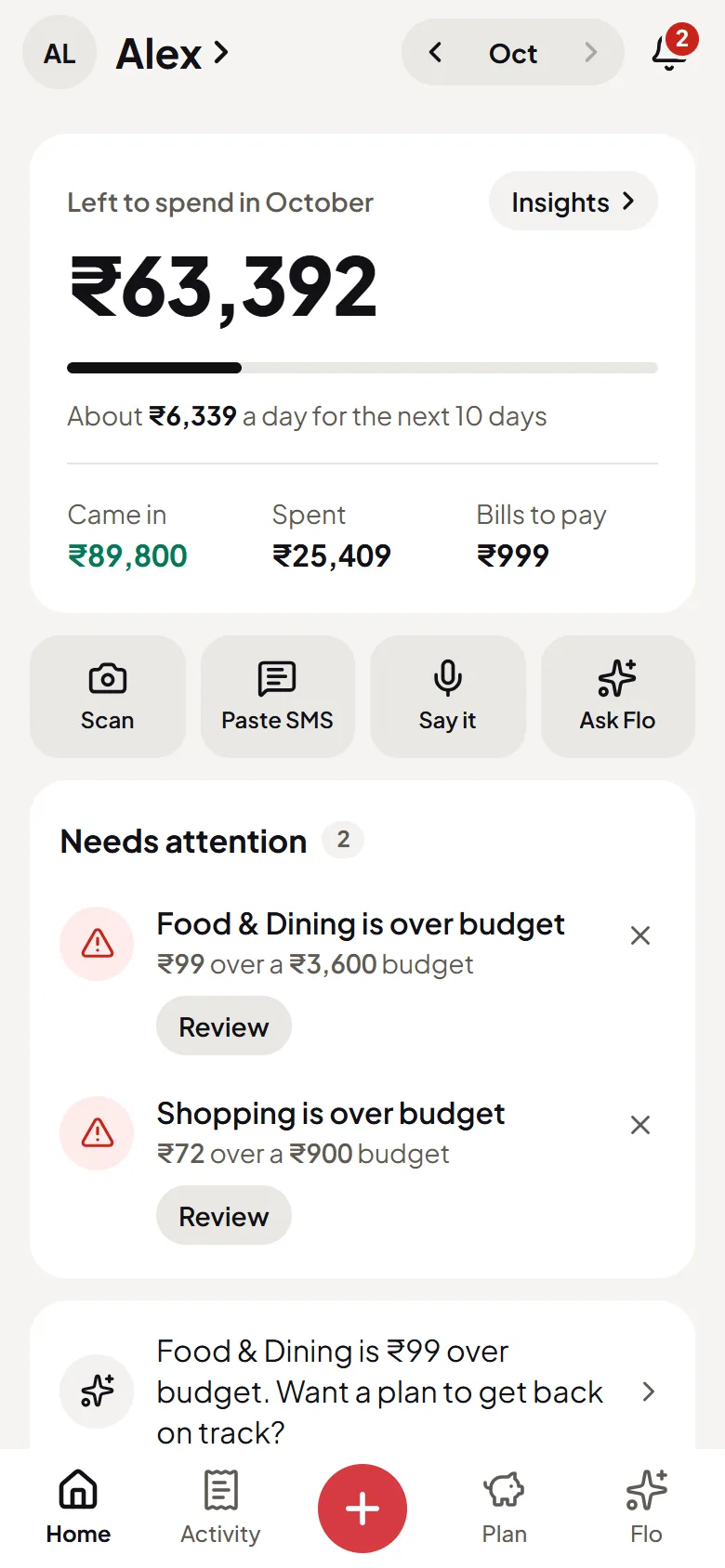
Task: Open the Paste SMS message option
Action: point(277,696)
